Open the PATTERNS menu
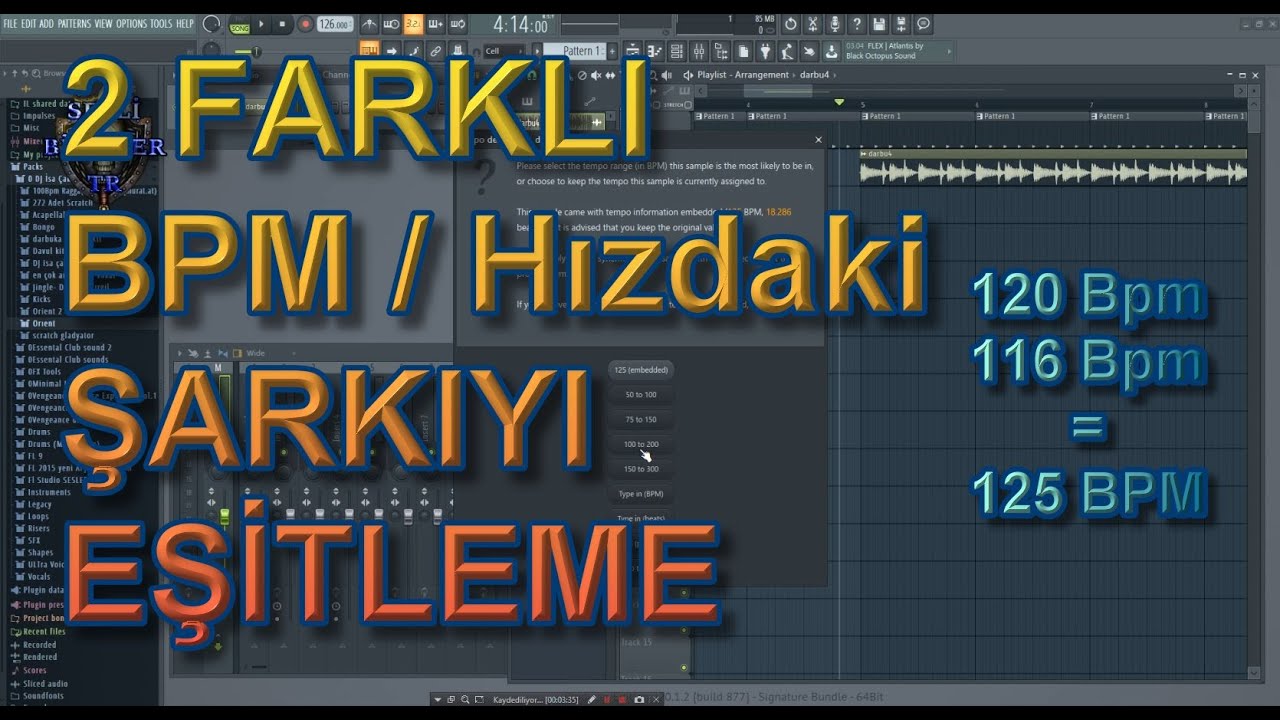 point(74,23)
